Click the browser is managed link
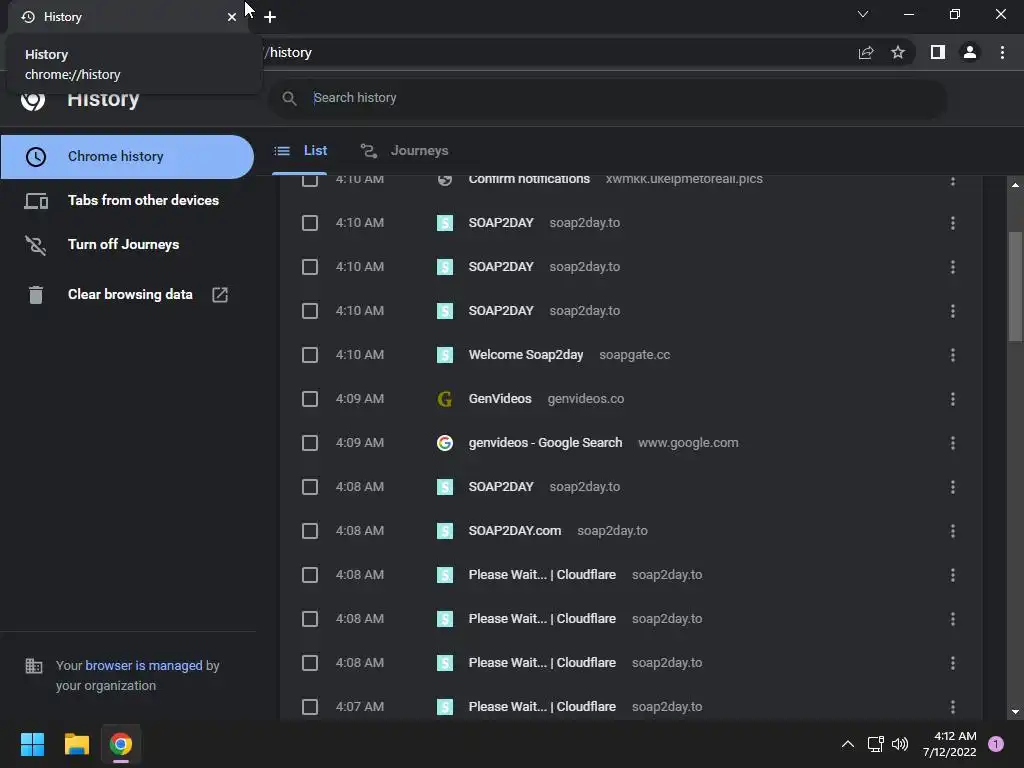The height and width of the screenshot is (768, 1024). [x=144, y=665]
